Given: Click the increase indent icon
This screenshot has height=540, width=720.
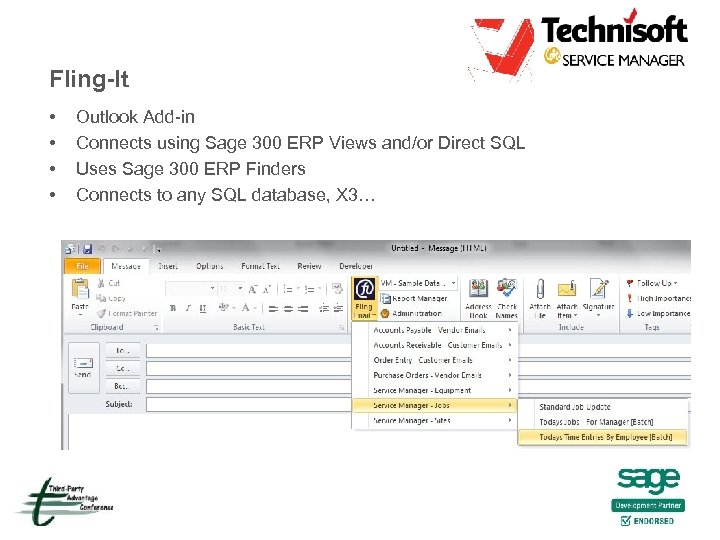Looking at the screenshot, I should click(x=338, y=309).
